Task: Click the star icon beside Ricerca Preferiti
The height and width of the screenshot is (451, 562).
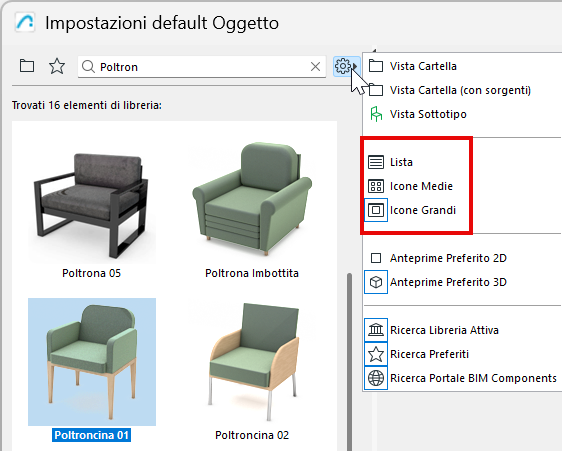Action: 376,354
